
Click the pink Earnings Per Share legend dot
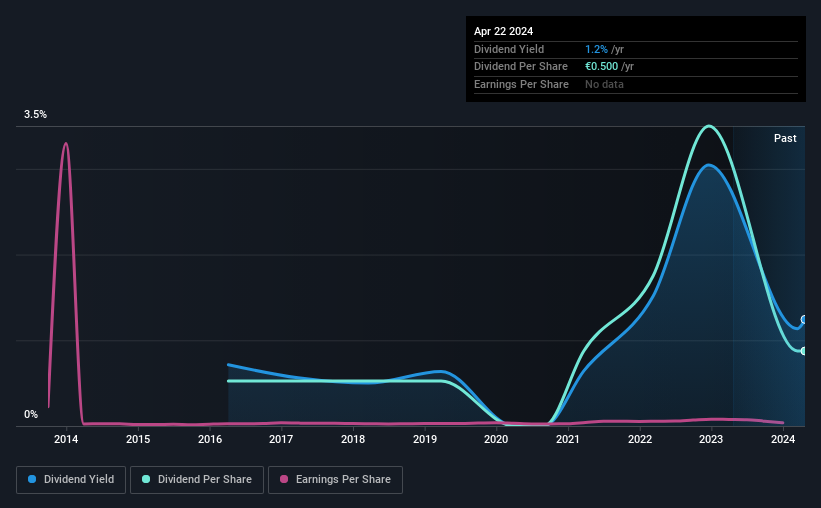[284, 479]
